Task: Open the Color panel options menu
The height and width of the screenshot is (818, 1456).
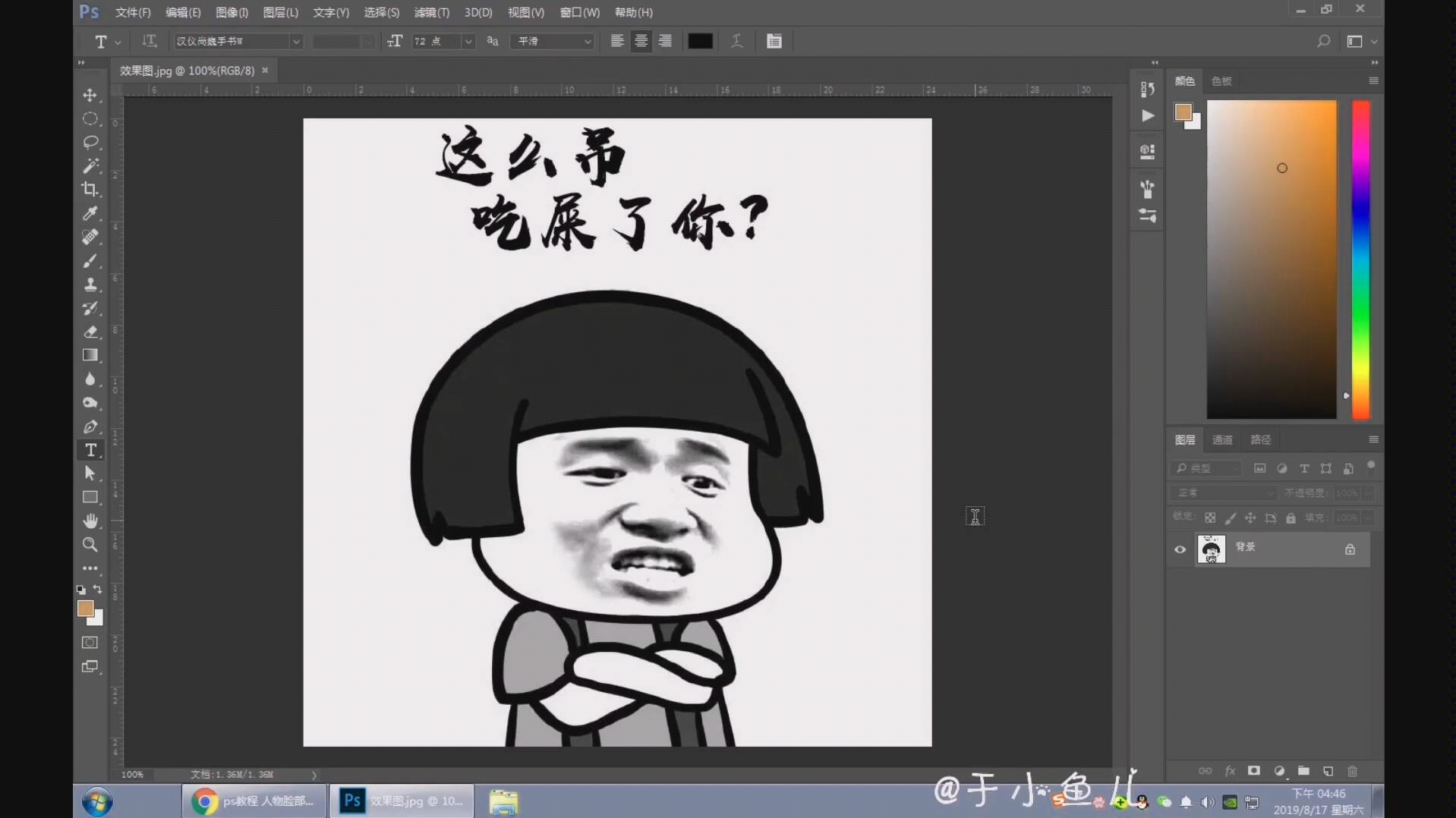Action: pyautogui.click(x=1373, y=80)
